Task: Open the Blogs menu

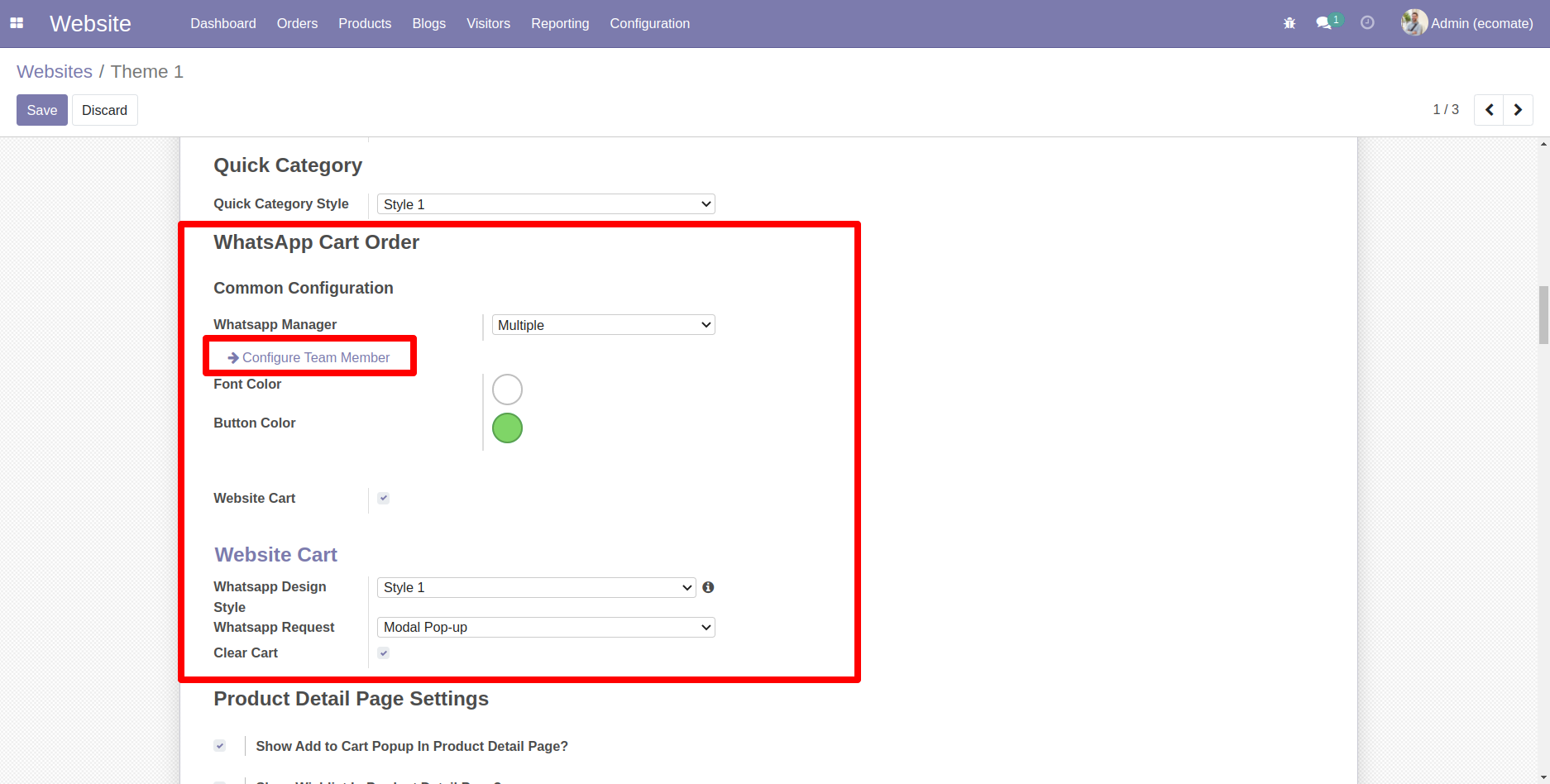Action: (x=429, y=23)
